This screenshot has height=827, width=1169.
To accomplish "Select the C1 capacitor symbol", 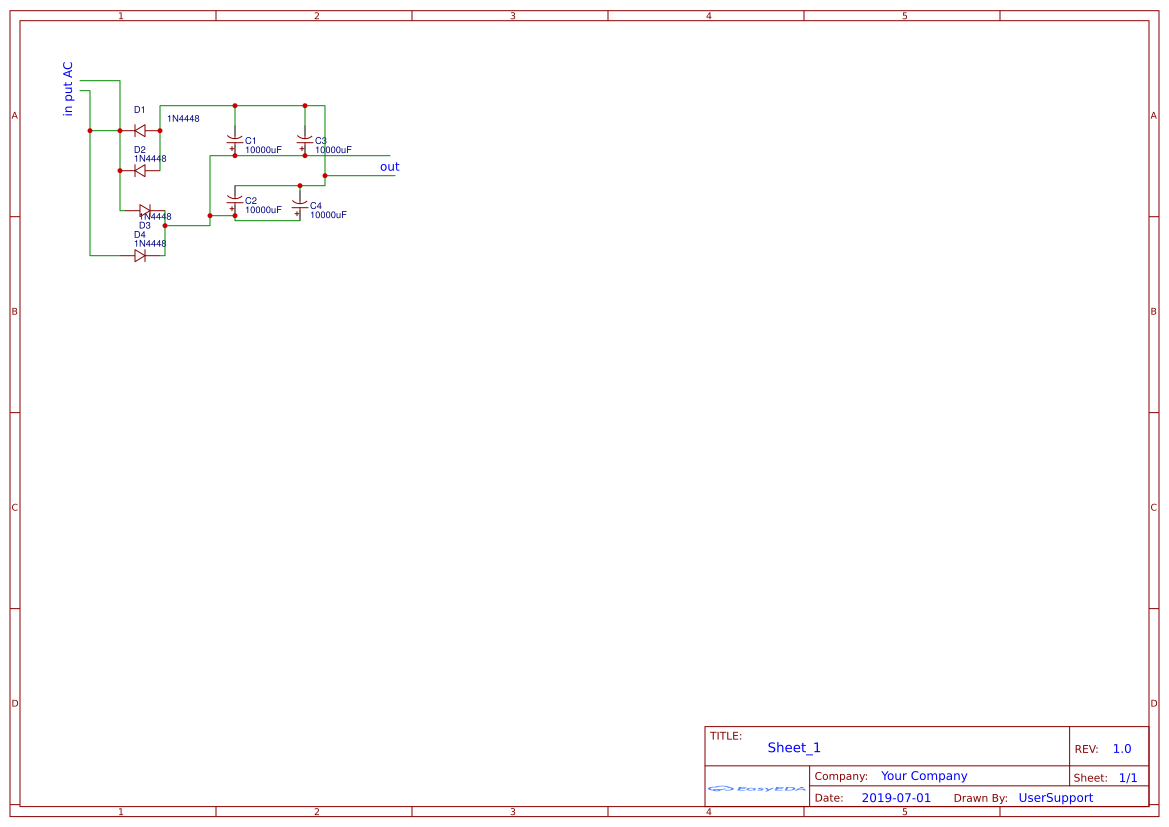I will [x=235, y=141].
